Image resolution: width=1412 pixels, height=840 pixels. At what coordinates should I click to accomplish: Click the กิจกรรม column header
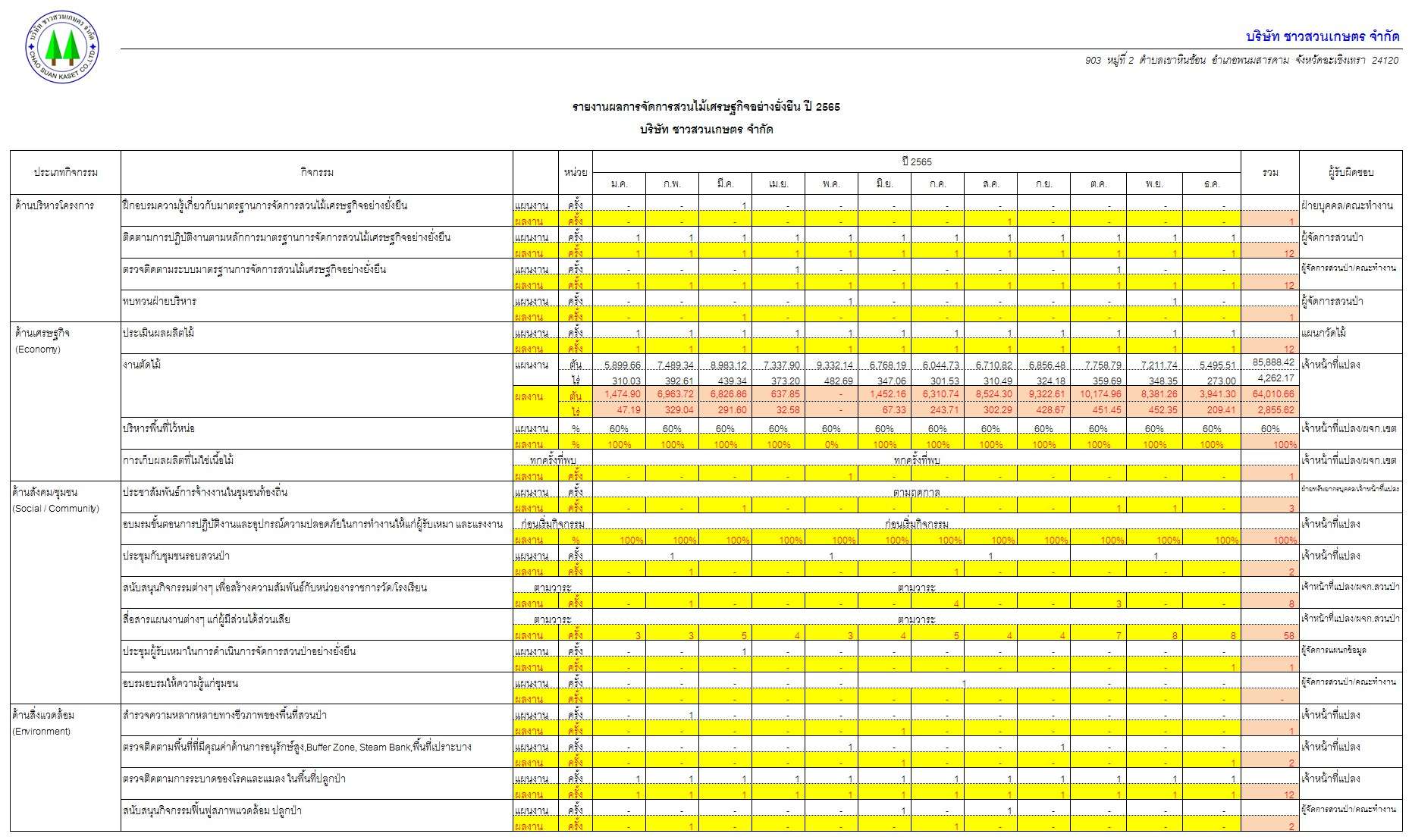pyautogui.click(x=316, y=172)
